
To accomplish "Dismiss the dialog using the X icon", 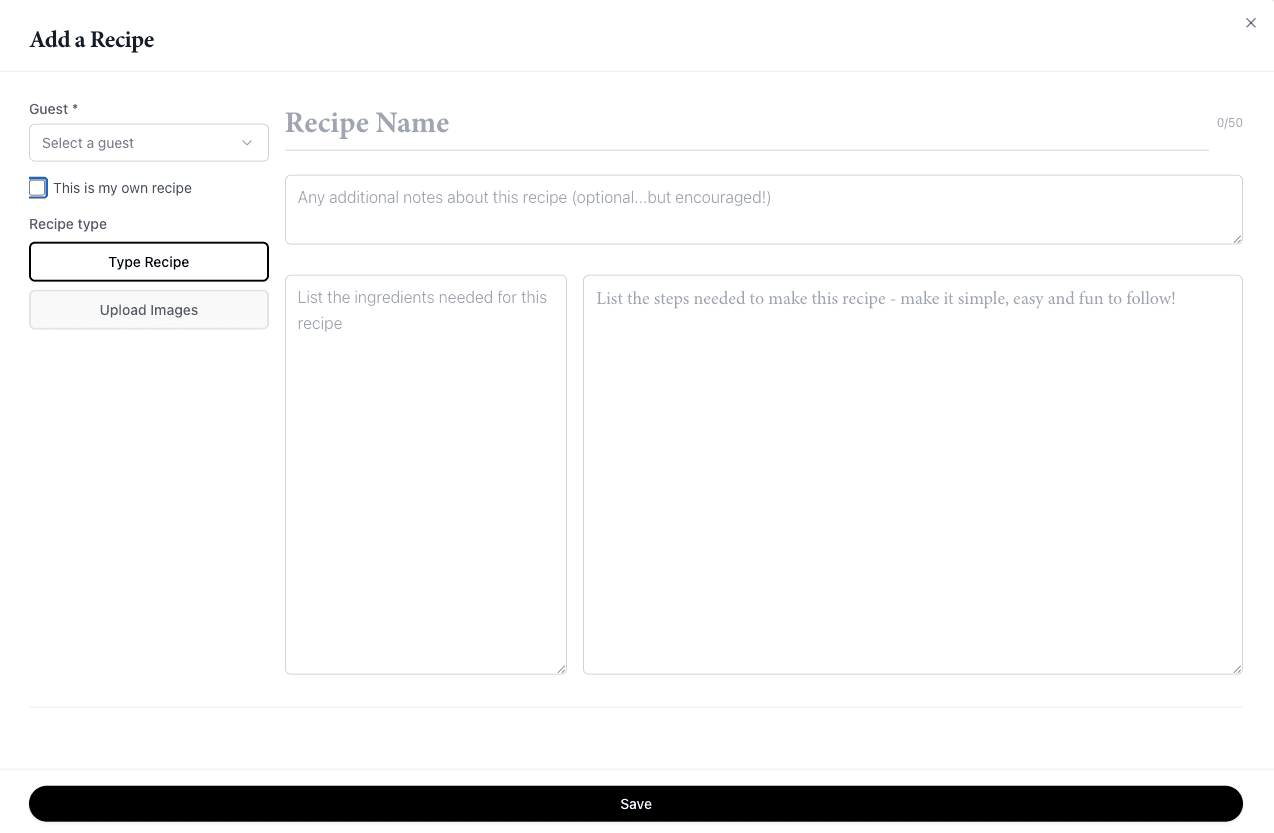I will tap(1250, 22).
